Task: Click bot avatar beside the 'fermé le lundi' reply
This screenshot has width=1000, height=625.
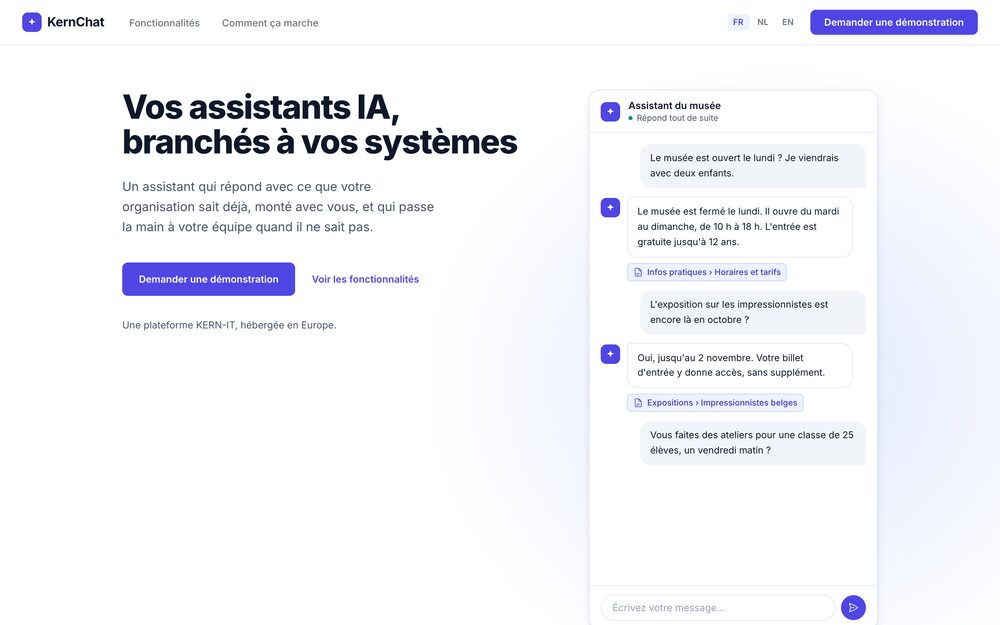Action: [x=610, y=207]
